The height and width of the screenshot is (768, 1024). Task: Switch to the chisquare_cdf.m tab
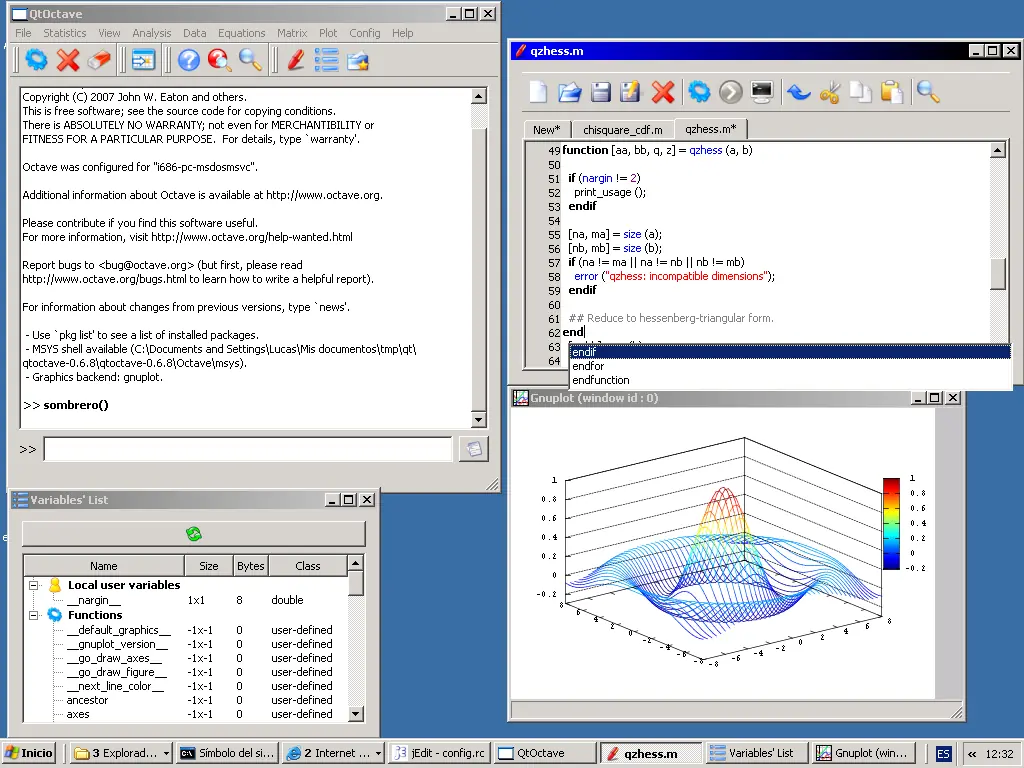(x=622, y=130)
